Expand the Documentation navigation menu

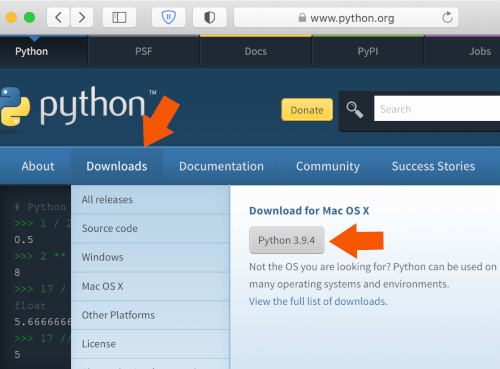[221, 166]
